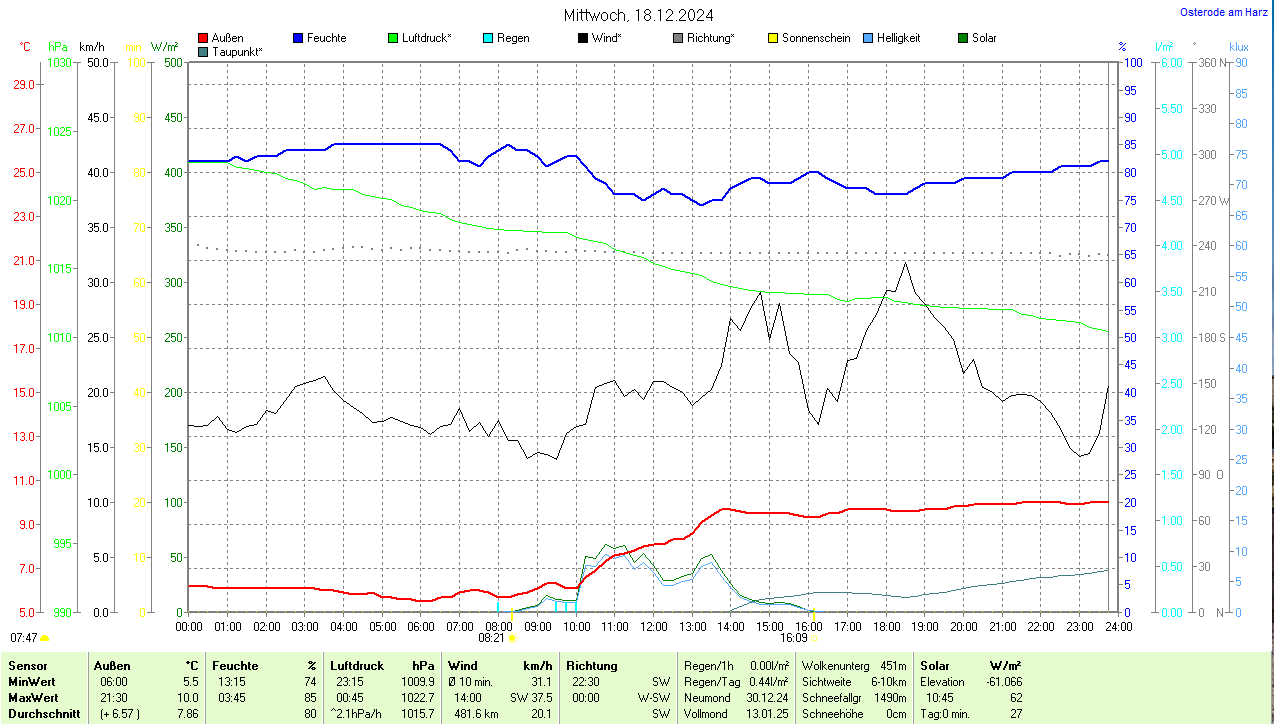This screenshot has width=1274, height=724.
Task: Click the Sensor header in the table
Action: click(27, 666)
